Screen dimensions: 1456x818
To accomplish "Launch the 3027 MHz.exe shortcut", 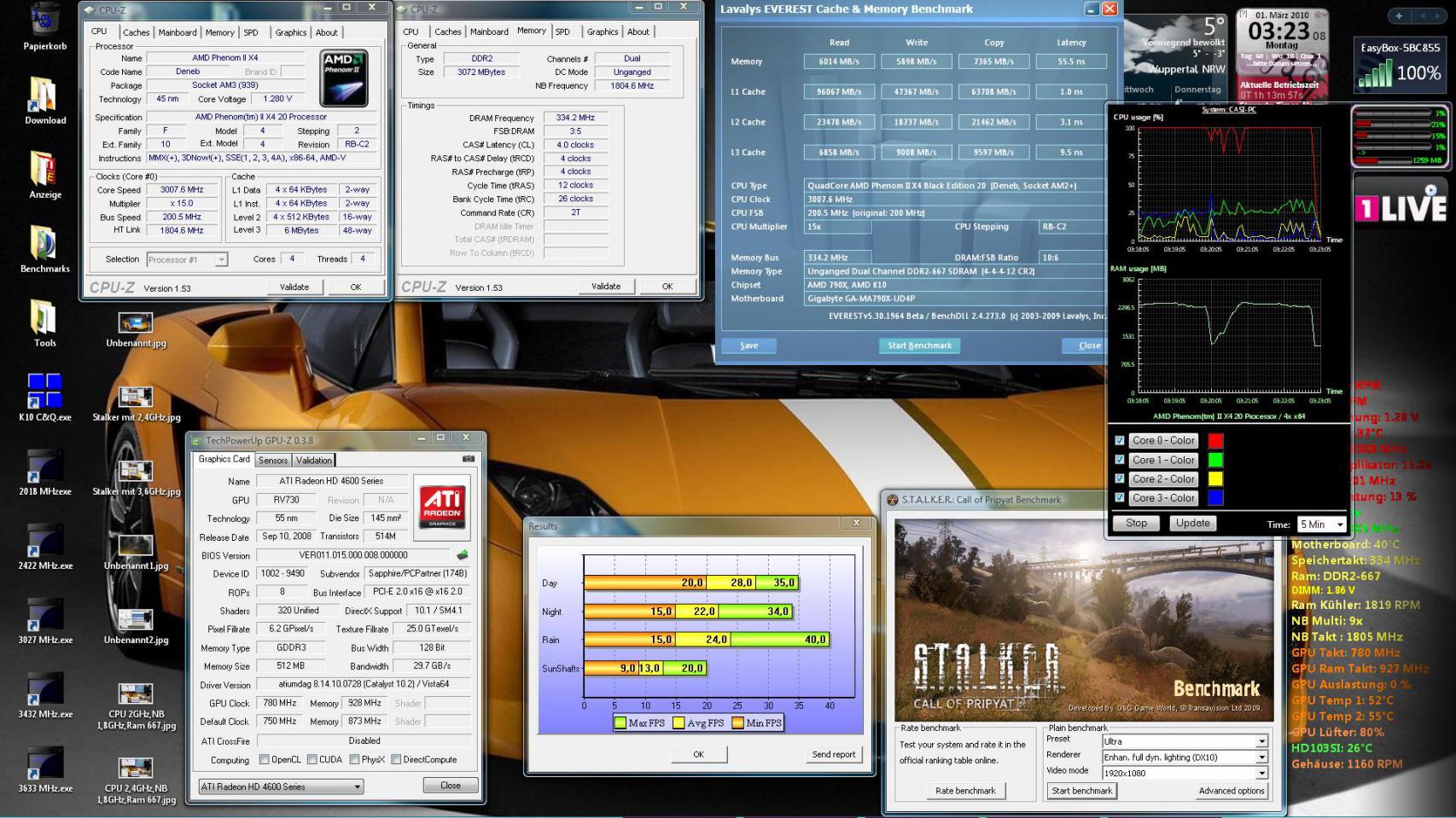I will coord(44,620).
